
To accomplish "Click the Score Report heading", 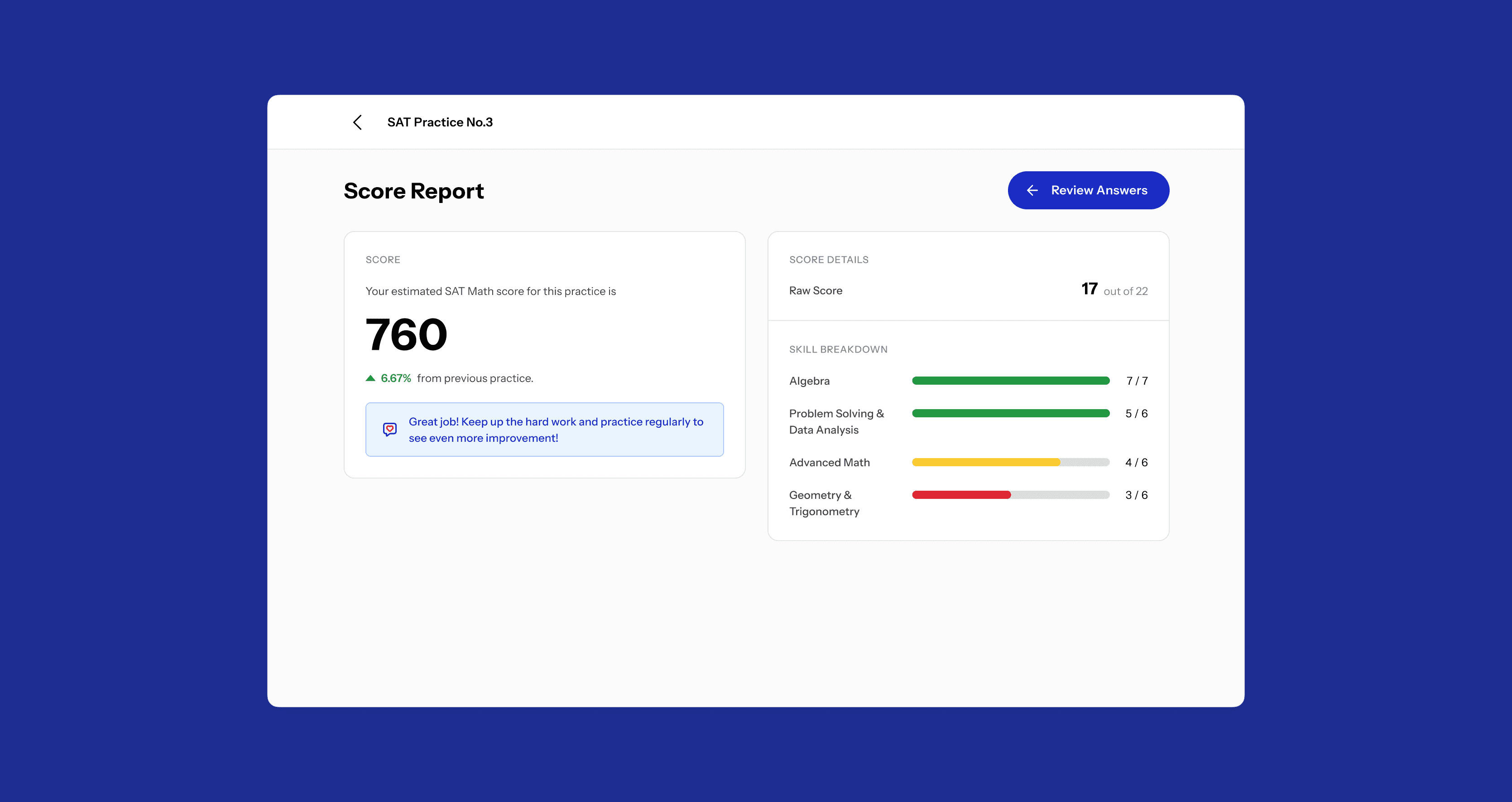I will click(x=414, y=191).
